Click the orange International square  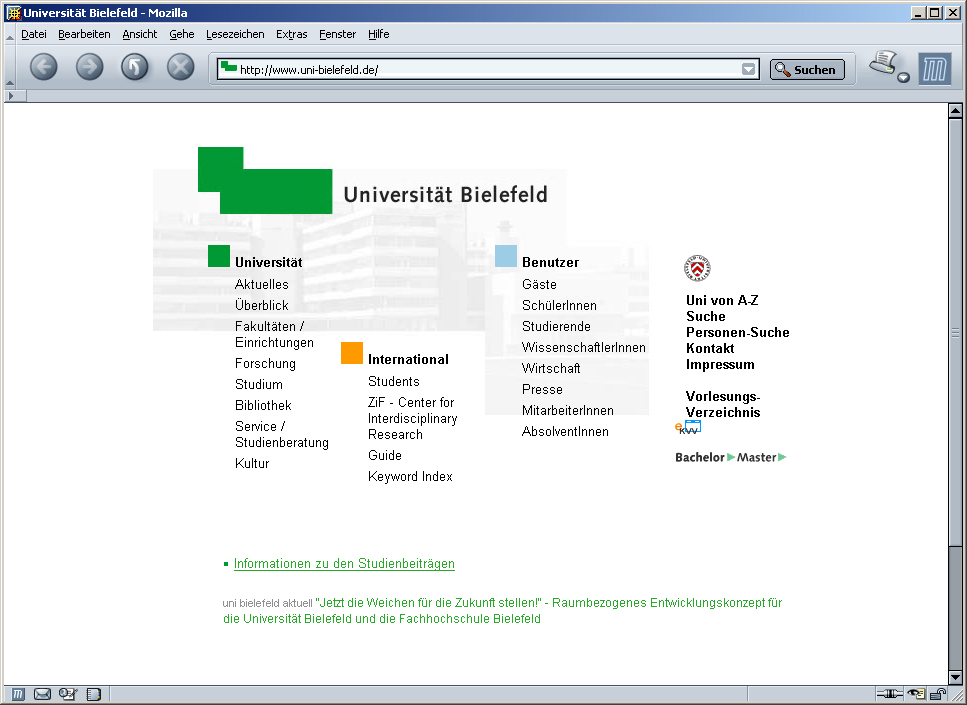pos(352,353)
